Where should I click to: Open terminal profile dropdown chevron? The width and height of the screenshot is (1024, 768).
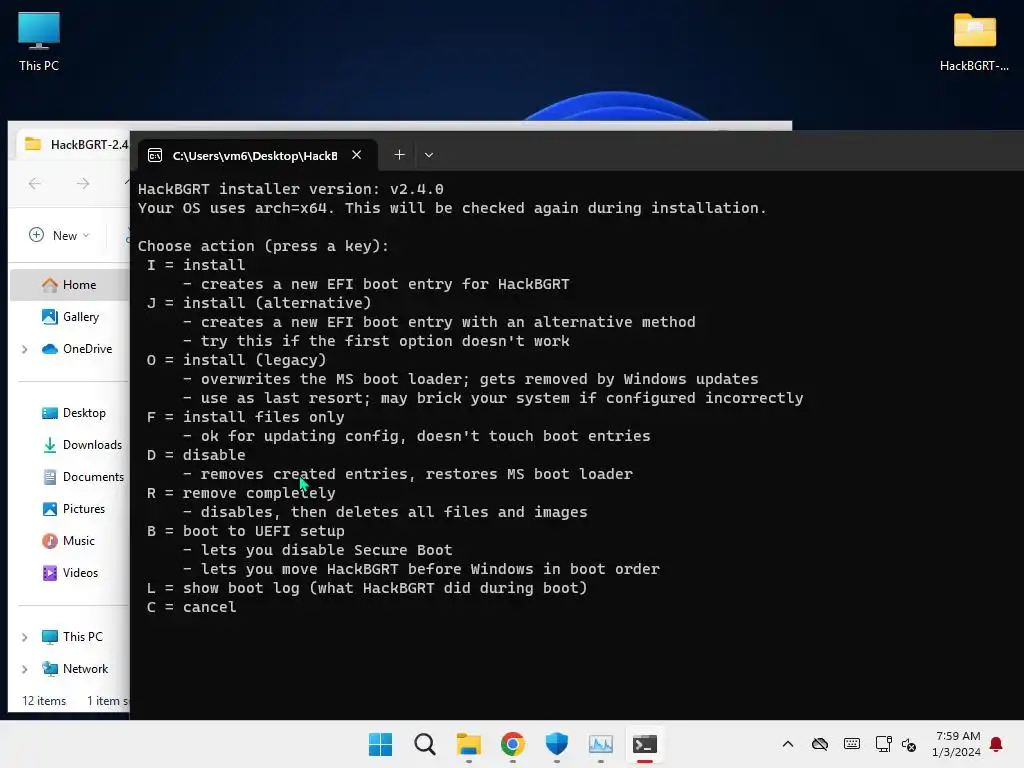[428, 155]
